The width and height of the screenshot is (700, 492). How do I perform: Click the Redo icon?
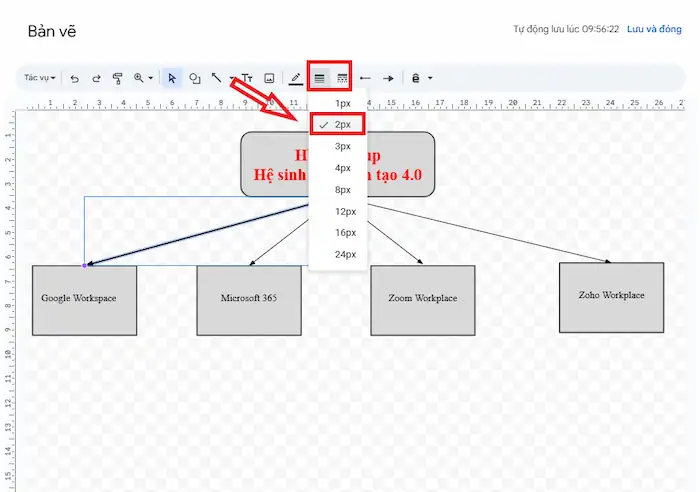(96, 79)
